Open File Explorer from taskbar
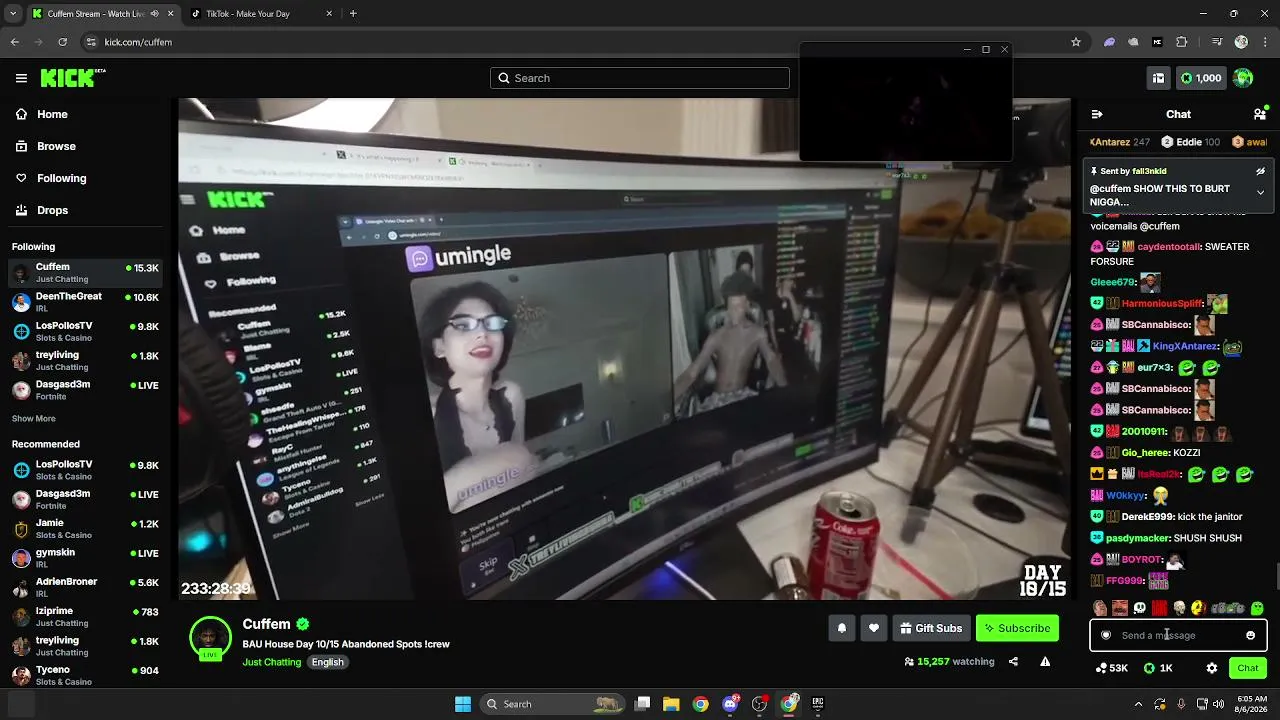 (671, 704)
